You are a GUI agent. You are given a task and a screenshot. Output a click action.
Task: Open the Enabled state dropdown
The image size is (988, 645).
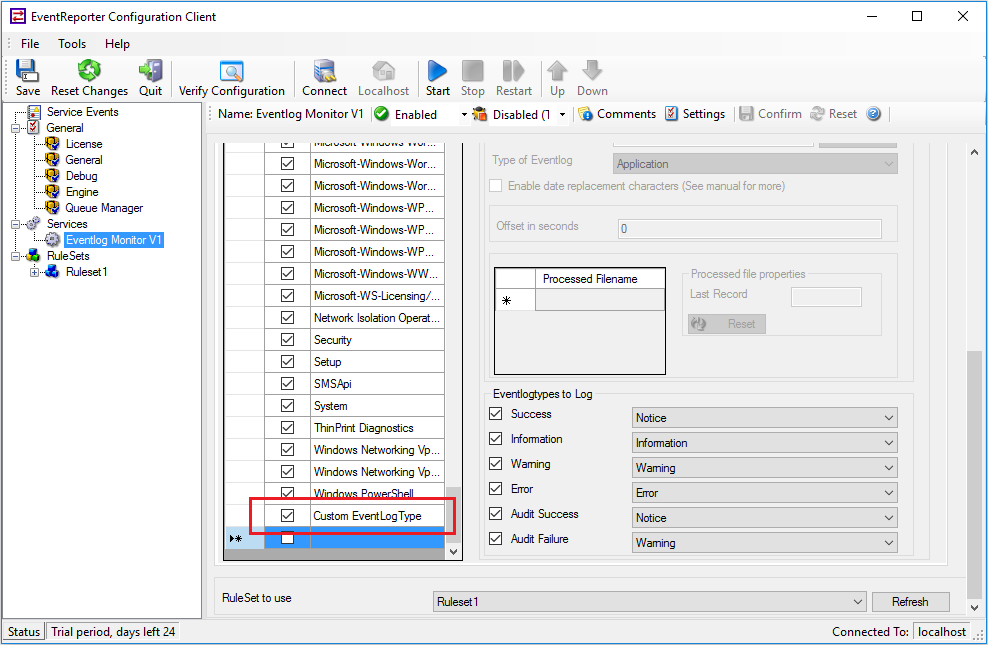(x=464, y=115)
